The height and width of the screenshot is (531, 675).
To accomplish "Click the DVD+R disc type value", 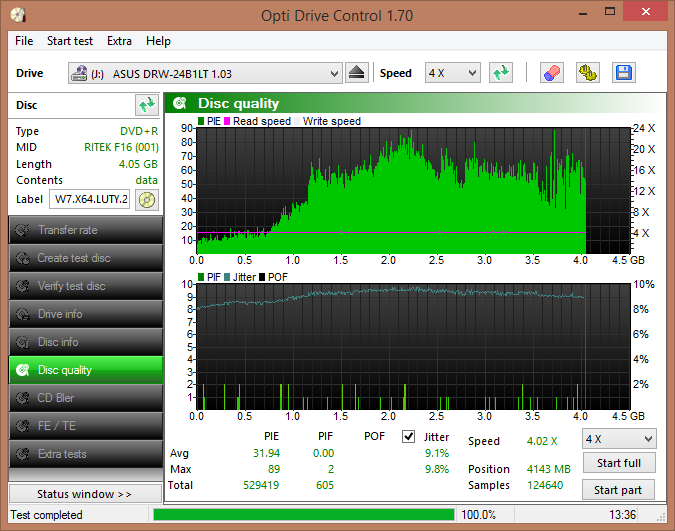I will [139, 131].
